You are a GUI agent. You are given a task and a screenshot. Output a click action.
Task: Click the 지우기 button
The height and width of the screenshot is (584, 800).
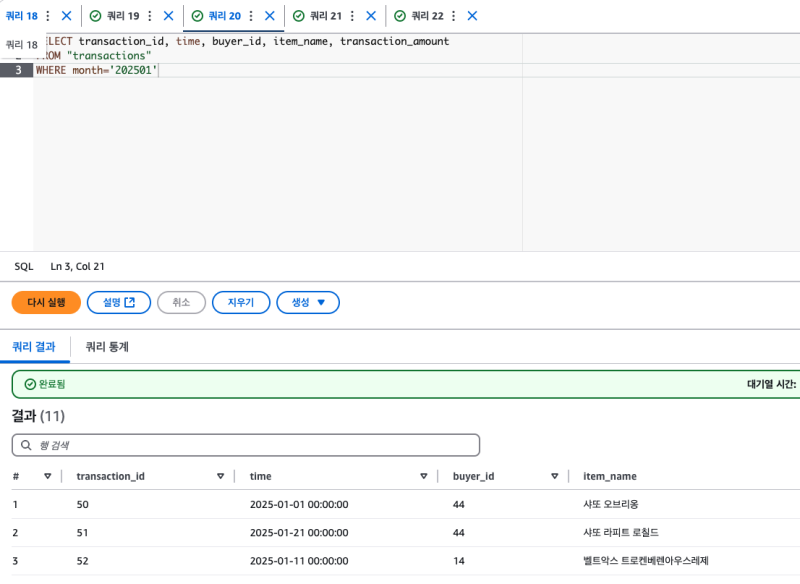[x=241, y=302]
